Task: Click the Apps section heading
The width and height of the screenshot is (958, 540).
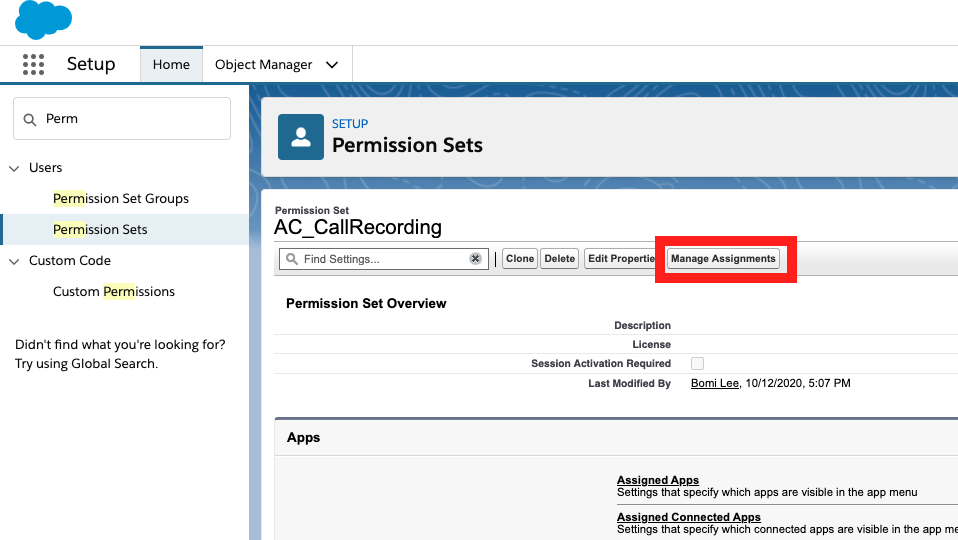Action: (304, 437)
